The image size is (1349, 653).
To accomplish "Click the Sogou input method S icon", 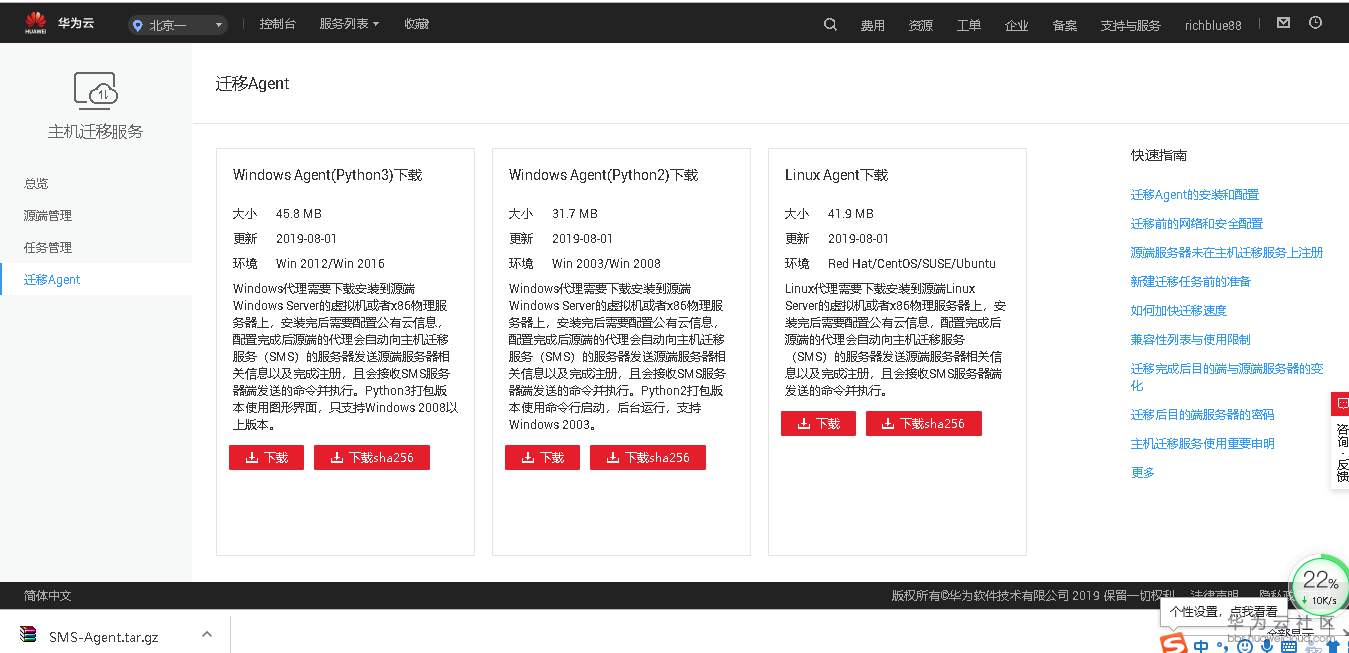I will point(1174,644).
